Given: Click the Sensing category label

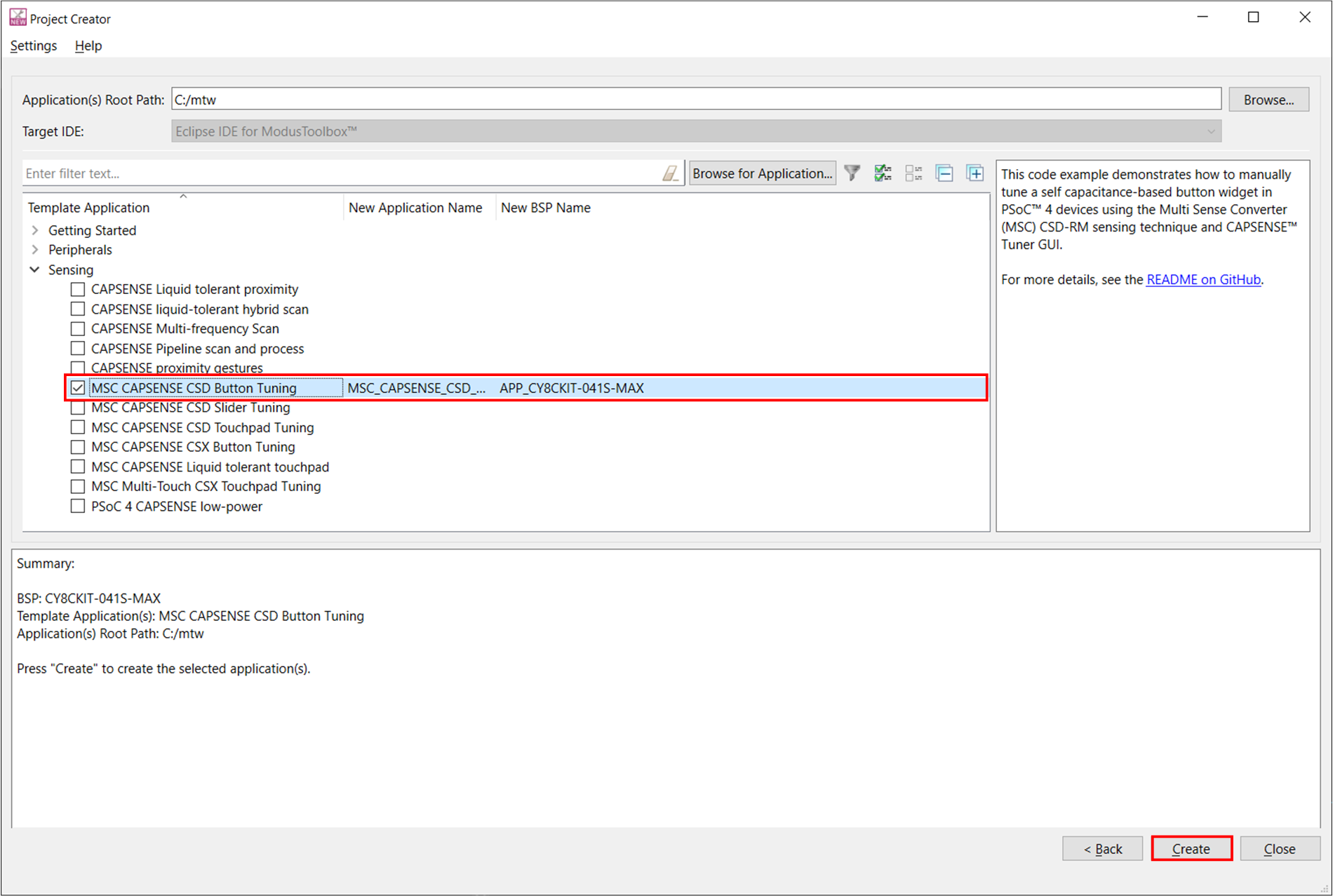Looking at the screenshot, I should pyautogui.click(x=71, y=269).
